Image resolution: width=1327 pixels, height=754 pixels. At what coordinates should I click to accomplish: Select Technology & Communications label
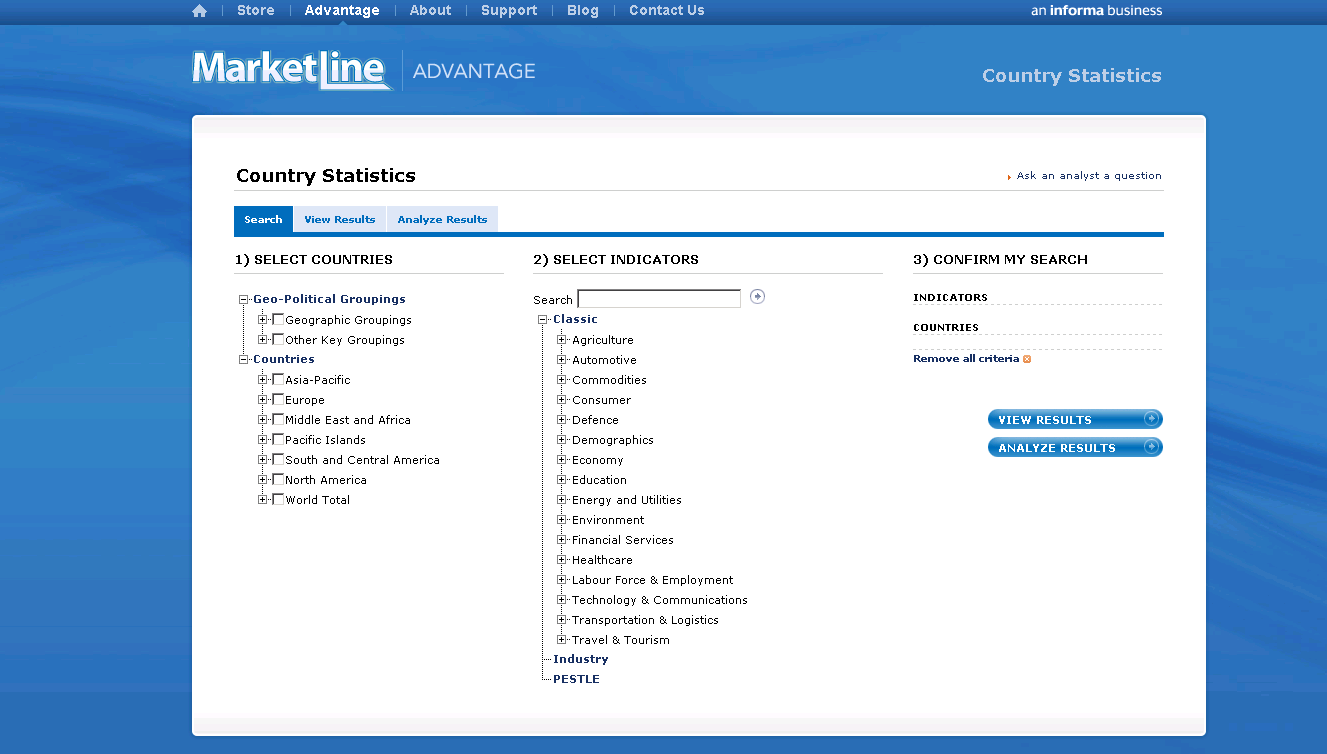660,600
